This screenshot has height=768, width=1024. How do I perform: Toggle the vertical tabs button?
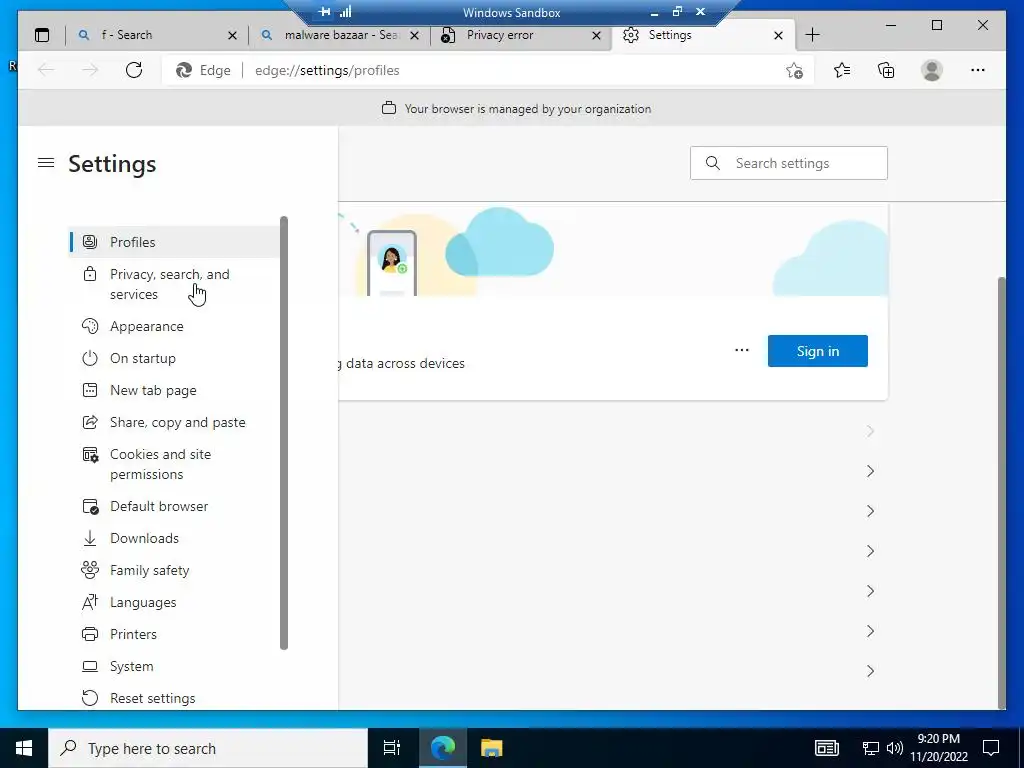pos(42,35)
